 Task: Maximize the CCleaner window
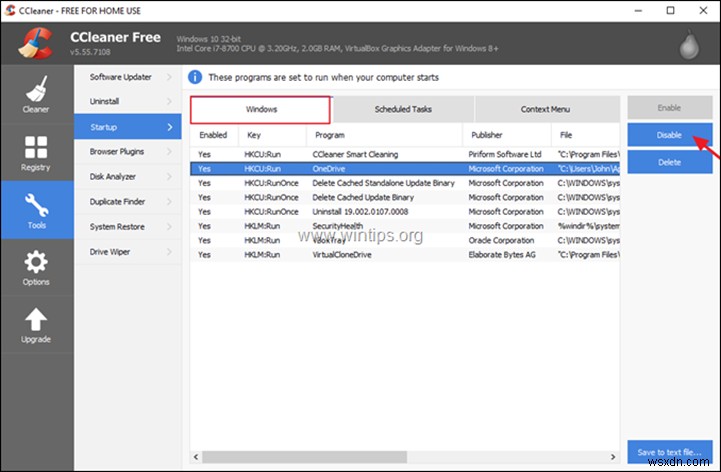[670, 10]
